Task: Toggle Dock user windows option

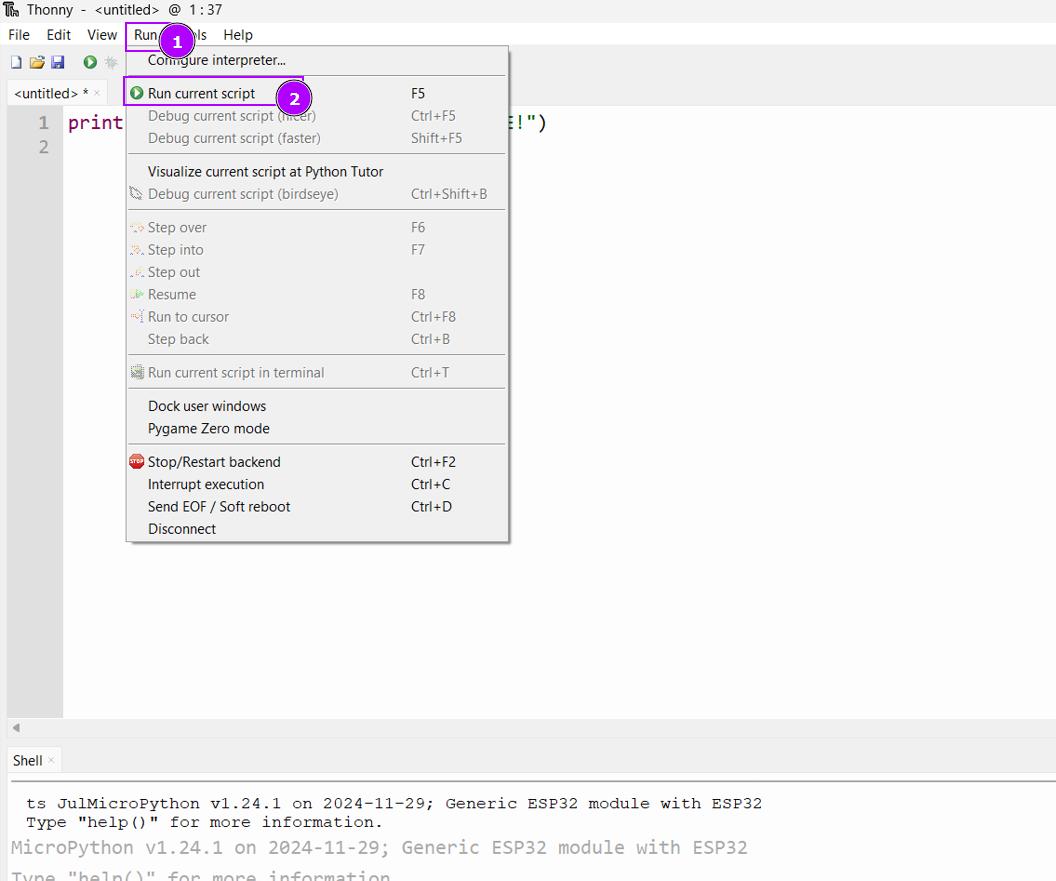Action: pyautogui.click(x=317, y=406)
